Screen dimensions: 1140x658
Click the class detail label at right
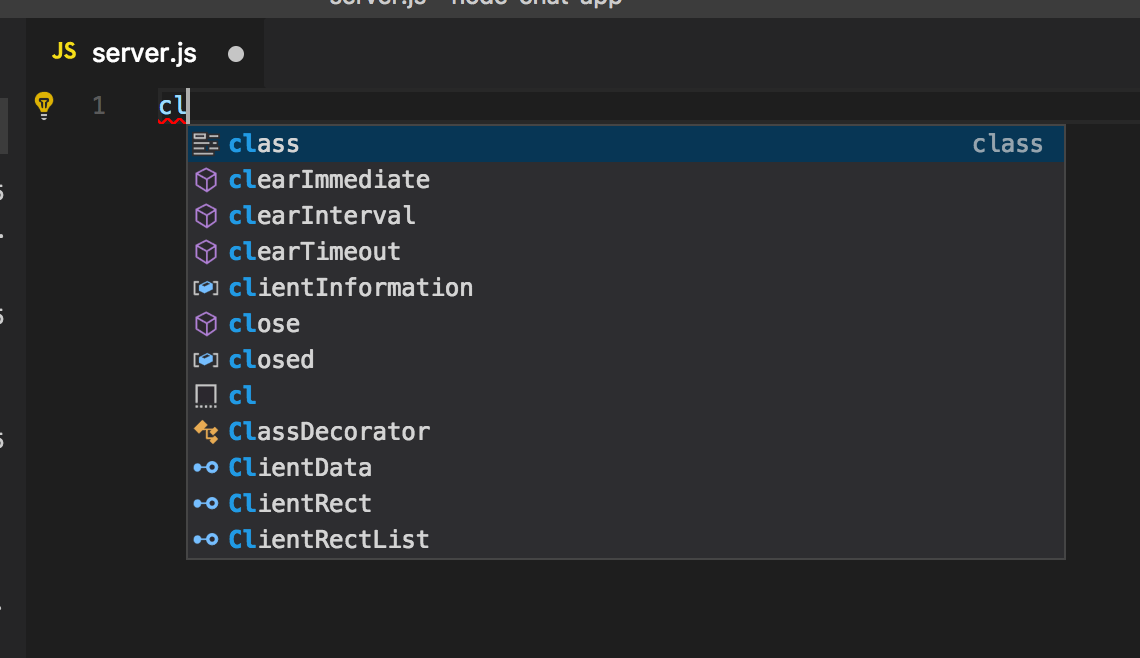pos(1008,144)
